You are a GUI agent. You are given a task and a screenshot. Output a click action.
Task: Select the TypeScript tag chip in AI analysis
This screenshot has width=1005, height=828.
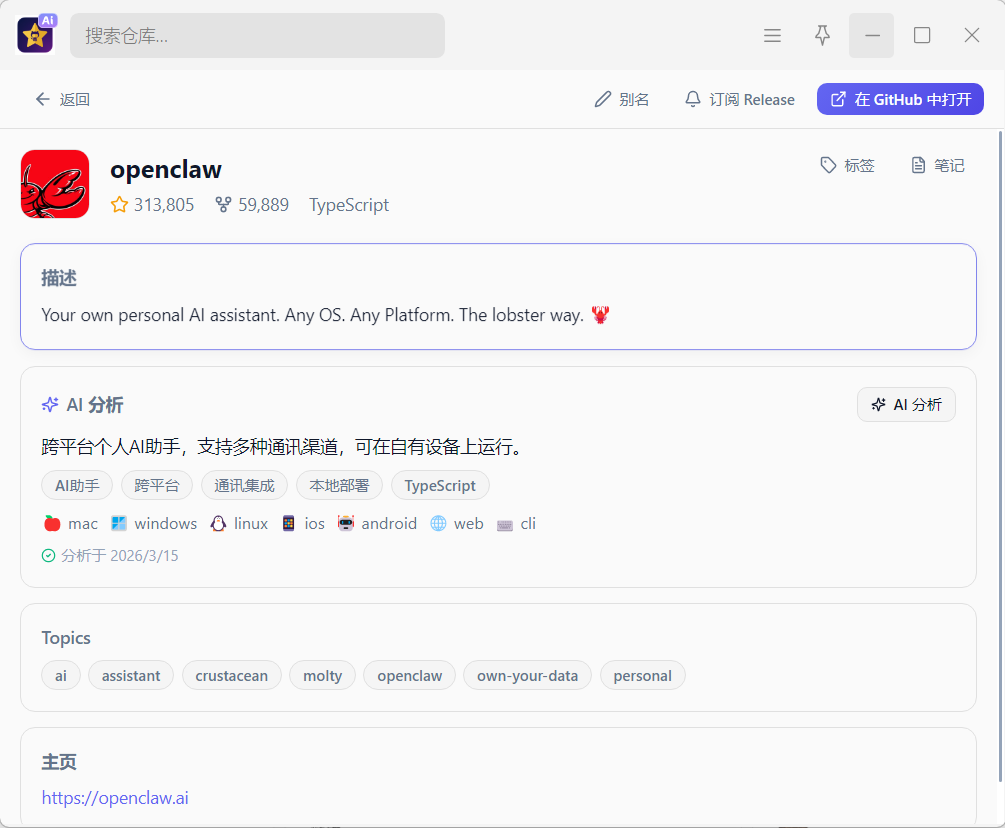pyautogui.click(x=440, y=486)
